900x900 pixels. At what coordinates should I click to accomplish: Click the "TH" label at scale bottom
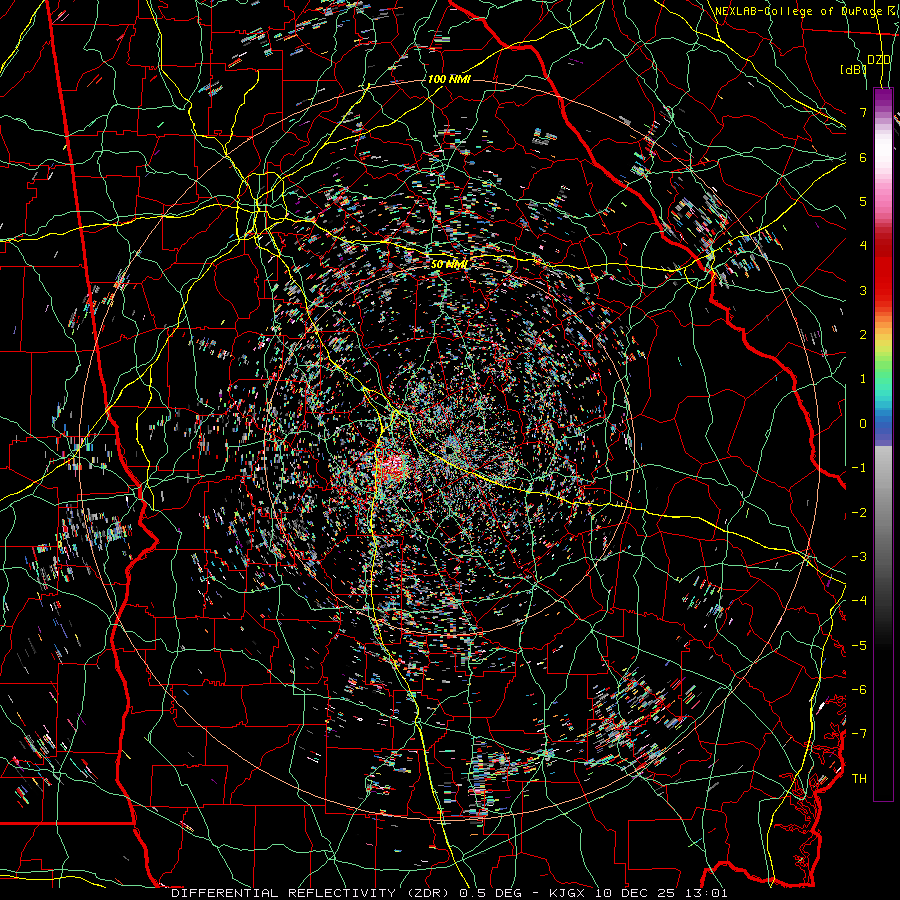click(859, 779)
